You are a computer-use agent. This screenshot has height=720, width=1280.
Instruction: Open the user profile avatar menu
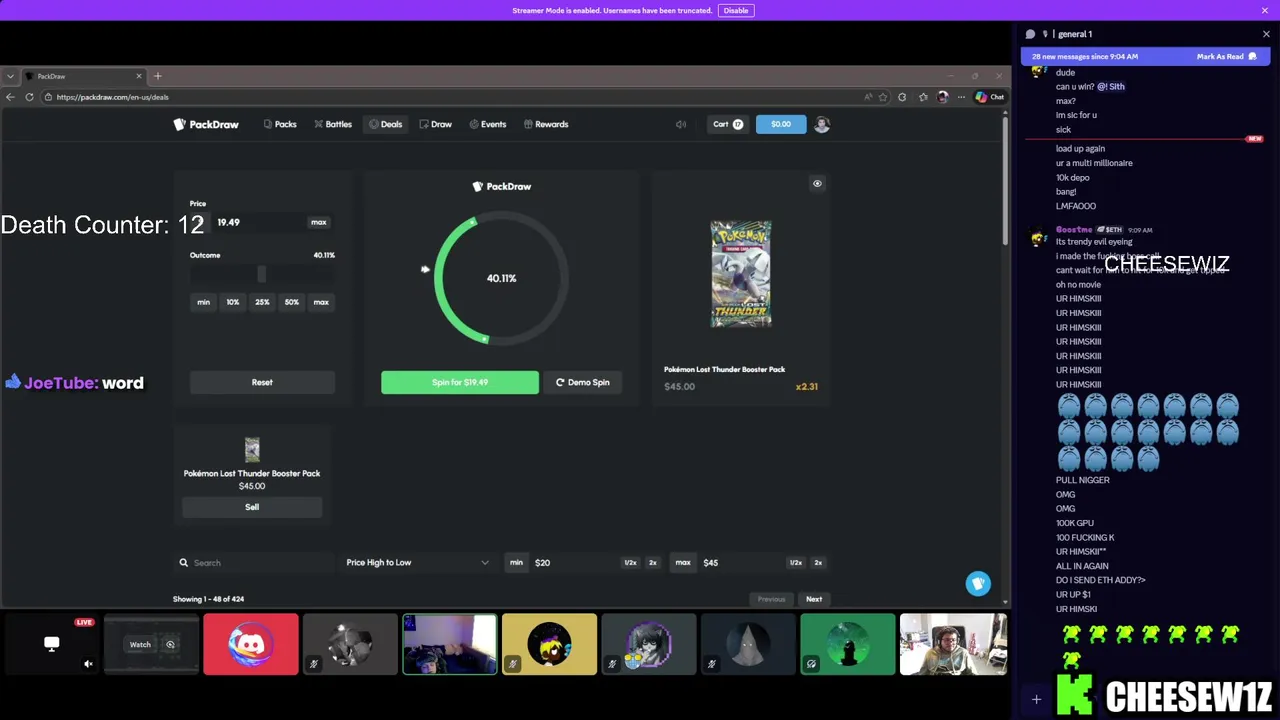point(822,124)
